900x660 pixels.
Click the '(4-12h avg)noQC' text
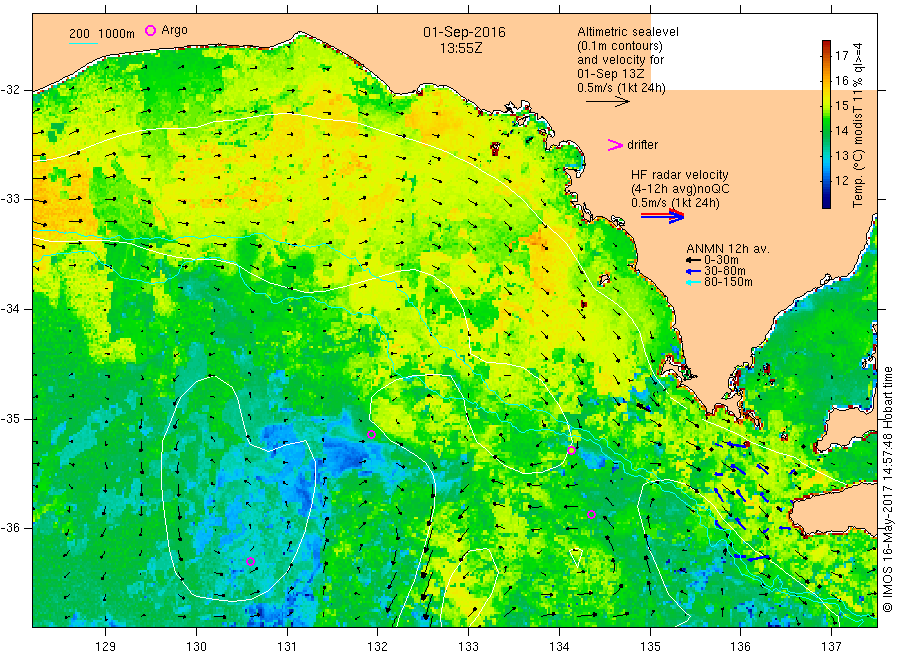680,189
